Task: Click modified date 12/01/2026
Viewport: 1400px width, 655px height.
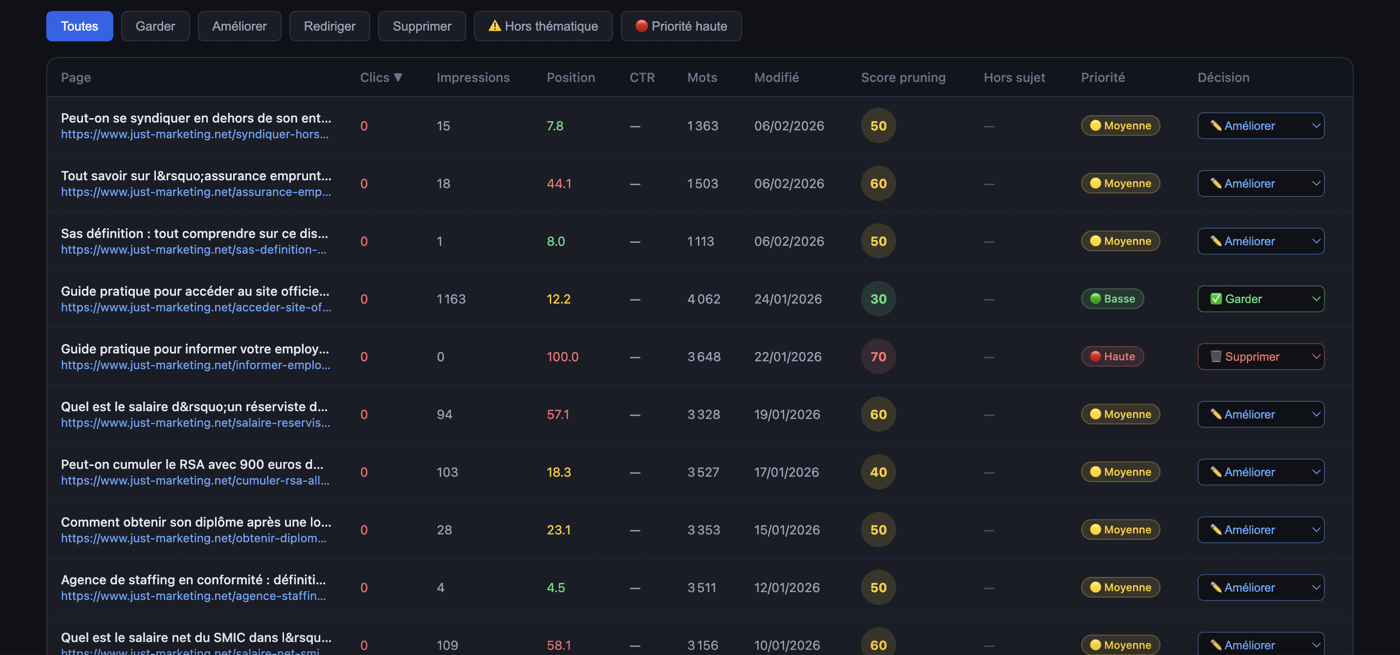Action: pyautogui.click(x=787, y=588)
